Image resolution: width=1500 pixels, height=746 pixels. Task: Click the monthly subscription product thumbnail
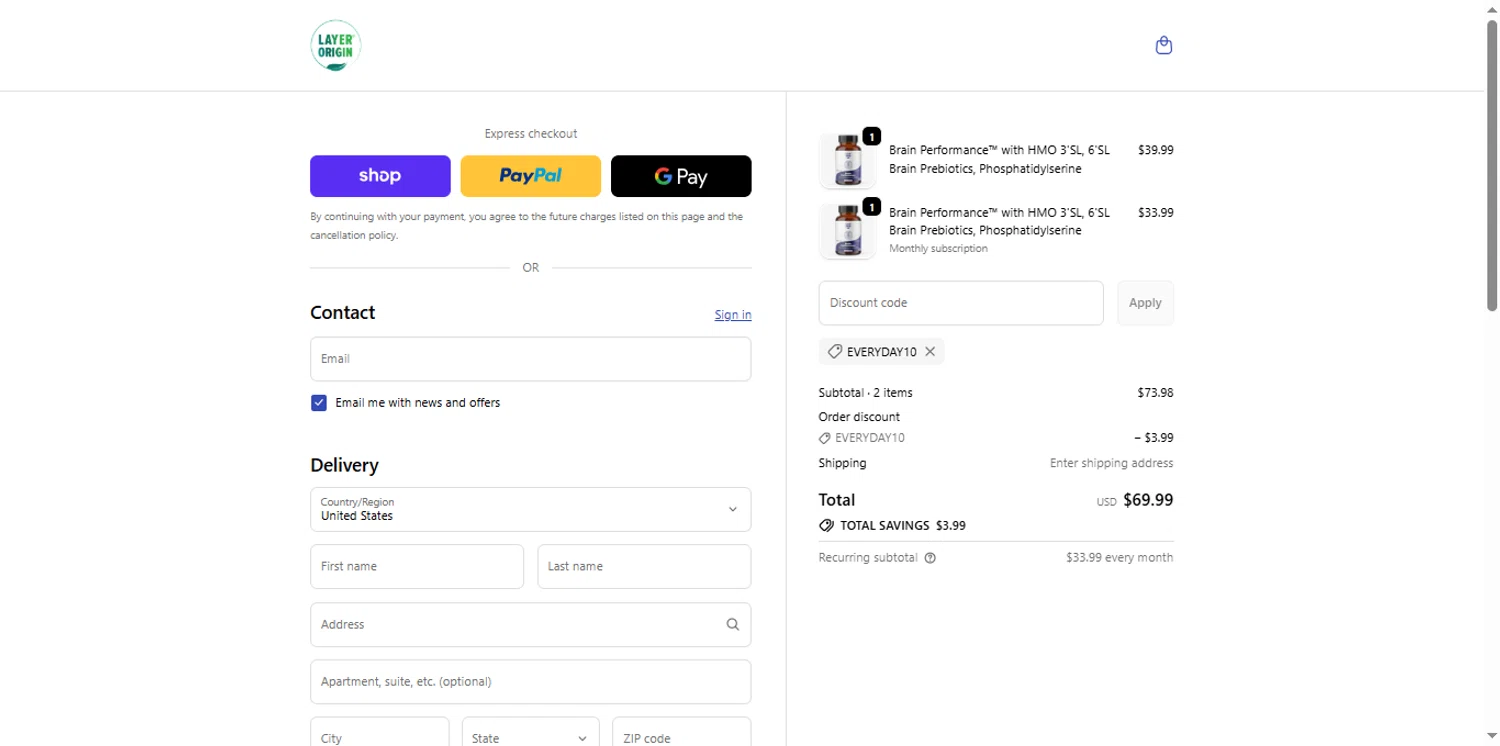click(x=847, y=231)
